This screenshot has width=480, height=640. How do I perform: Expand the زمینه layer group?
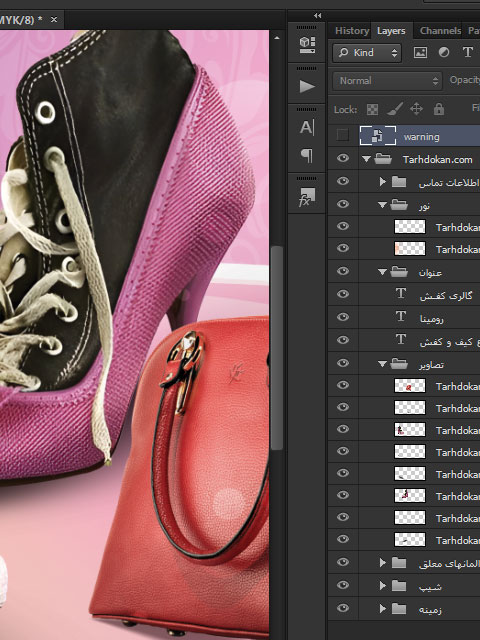[382, 609]
